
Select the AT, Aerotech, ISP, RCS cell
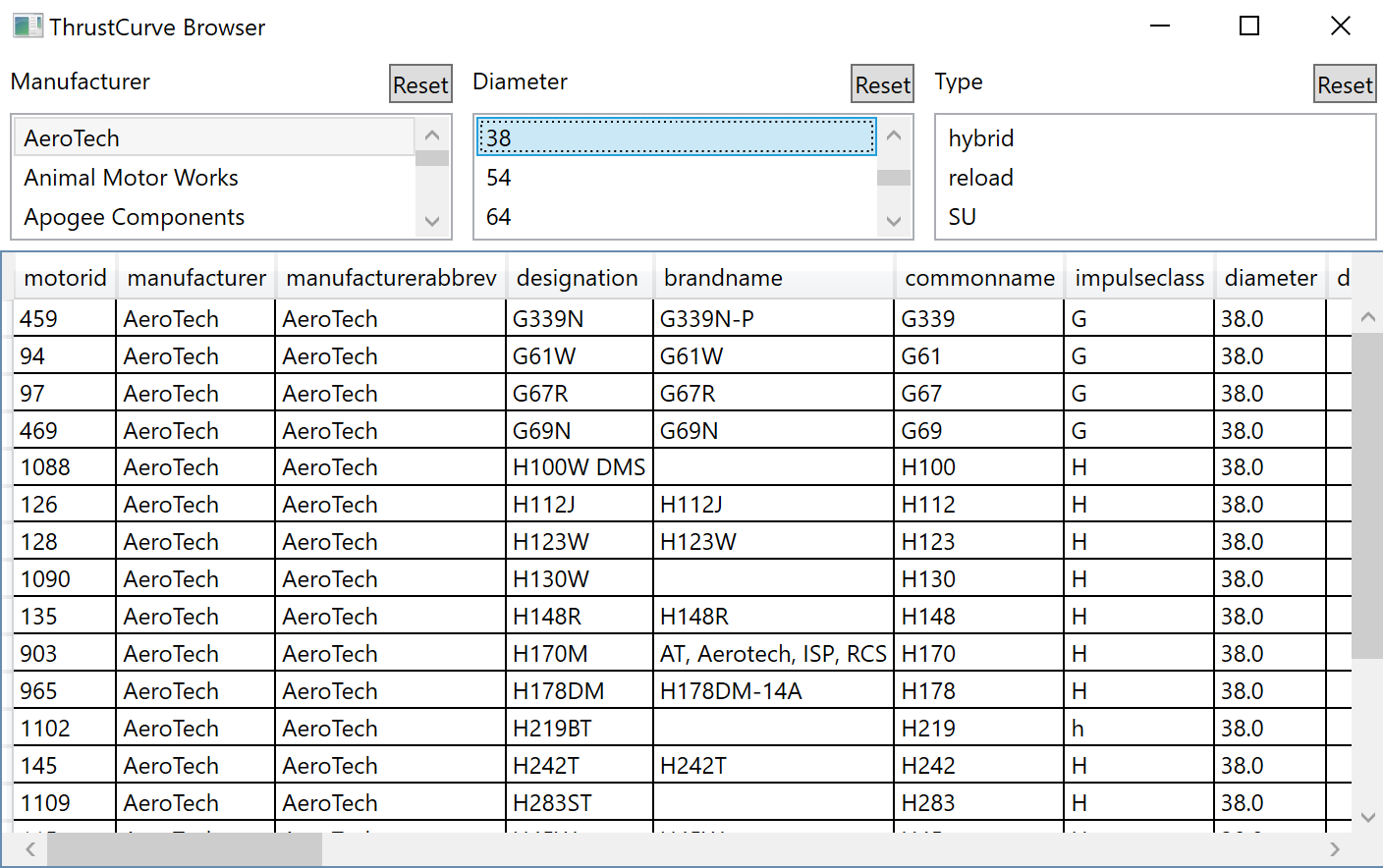point(773,654)
